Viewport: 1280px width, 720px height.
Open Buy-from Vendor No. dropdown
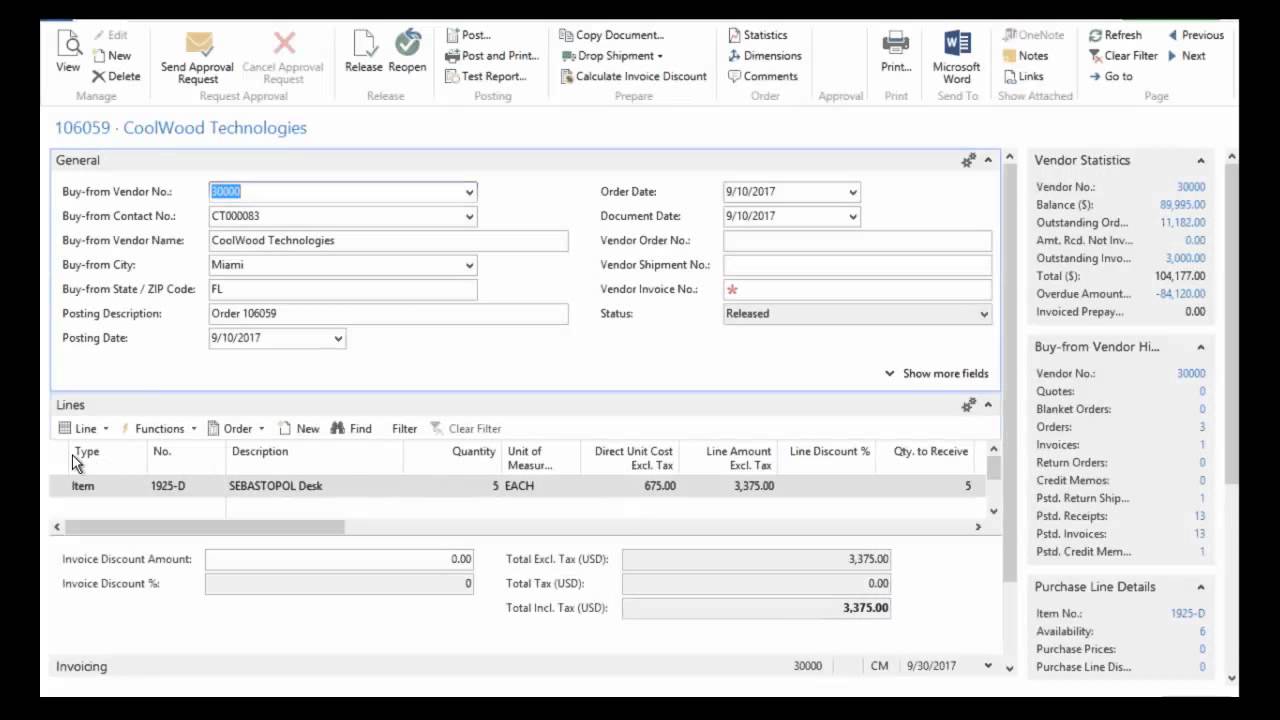coord(469,192)
